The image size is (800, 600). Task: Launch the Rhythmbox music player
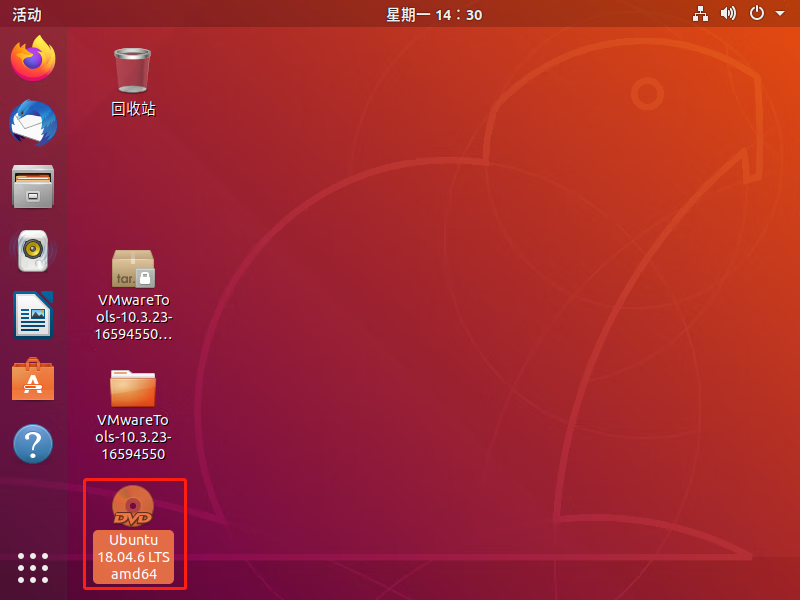[x=33, y=251]
